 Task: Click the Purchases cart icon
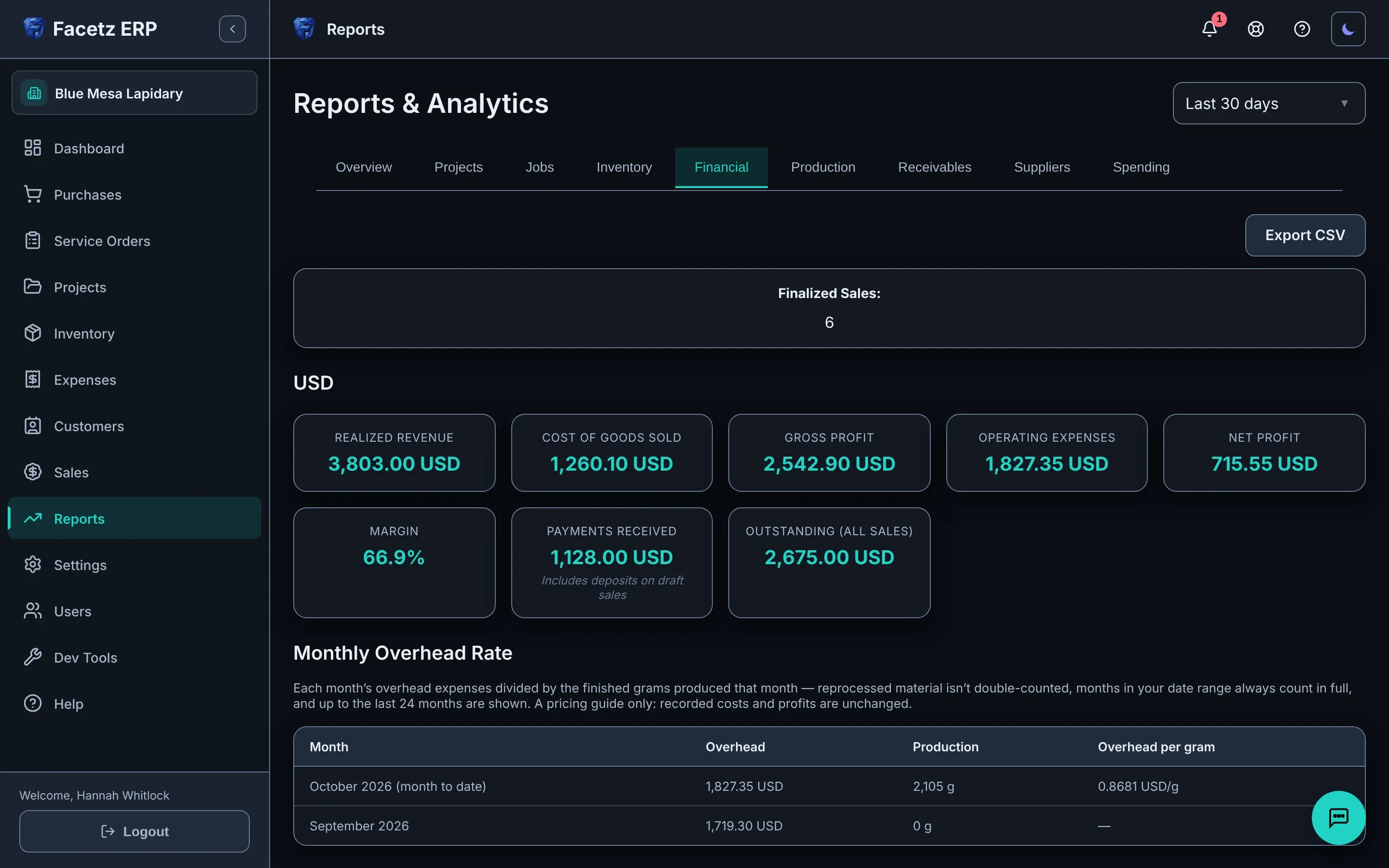[x=33, y=195]
